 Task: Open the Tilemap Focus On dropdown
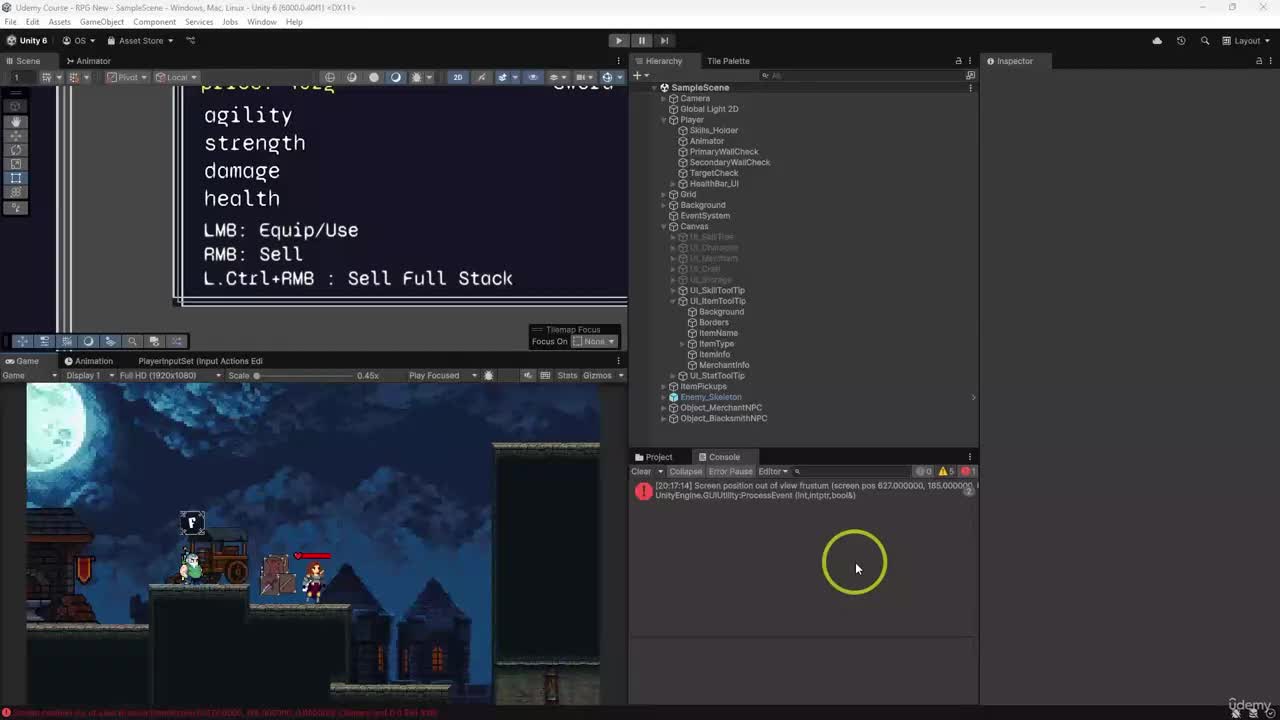[595, 341]
